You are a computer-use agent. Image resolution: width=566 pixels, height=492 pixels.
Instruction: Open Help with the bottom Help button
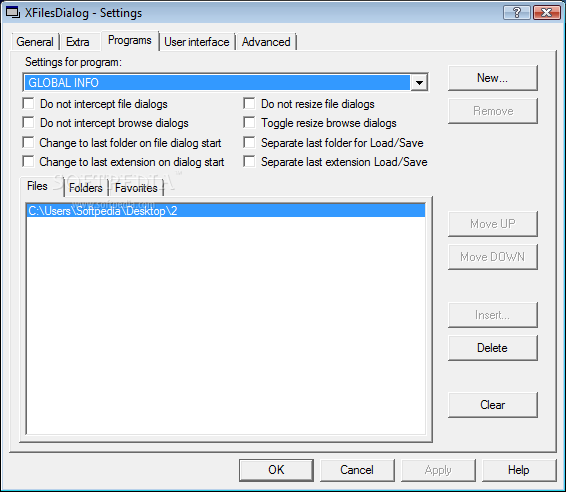pos(519,470)
